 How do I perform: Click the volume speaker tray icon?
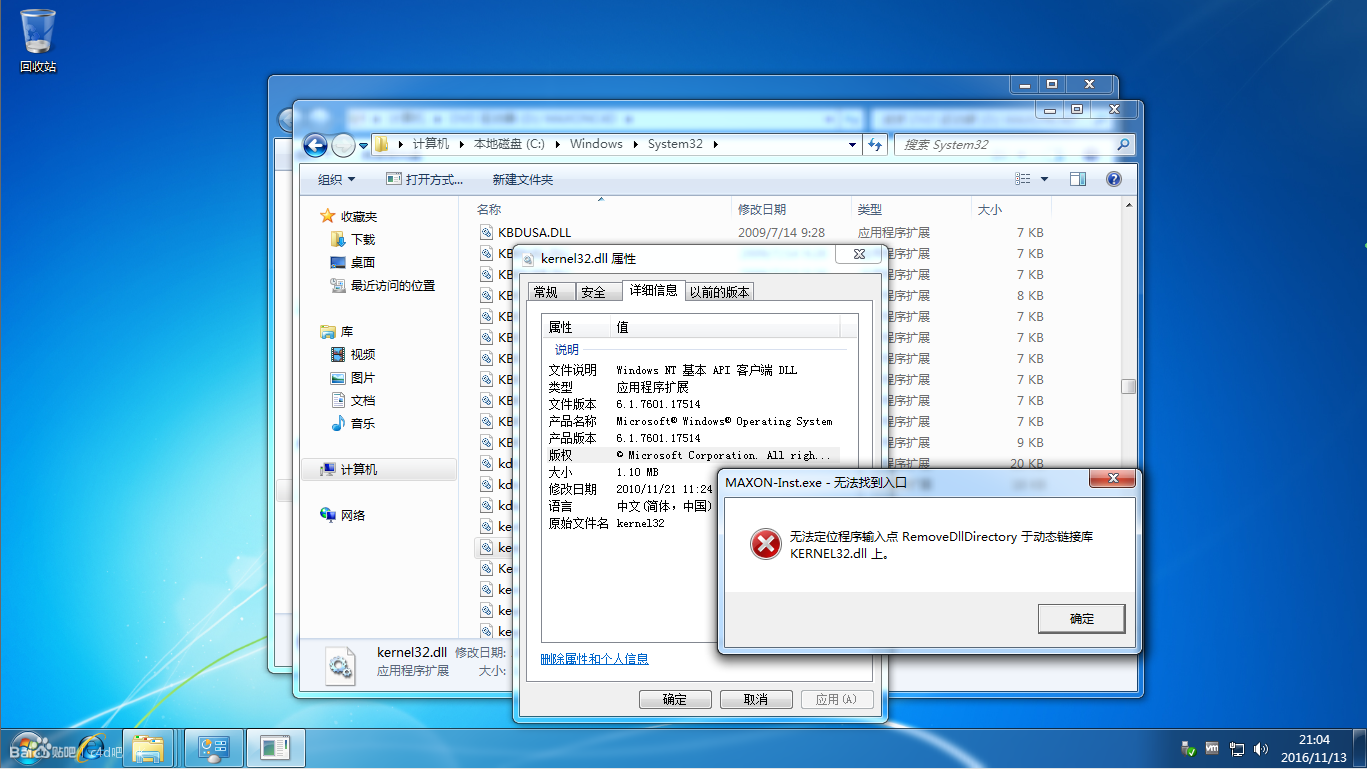click(1260, 748)
